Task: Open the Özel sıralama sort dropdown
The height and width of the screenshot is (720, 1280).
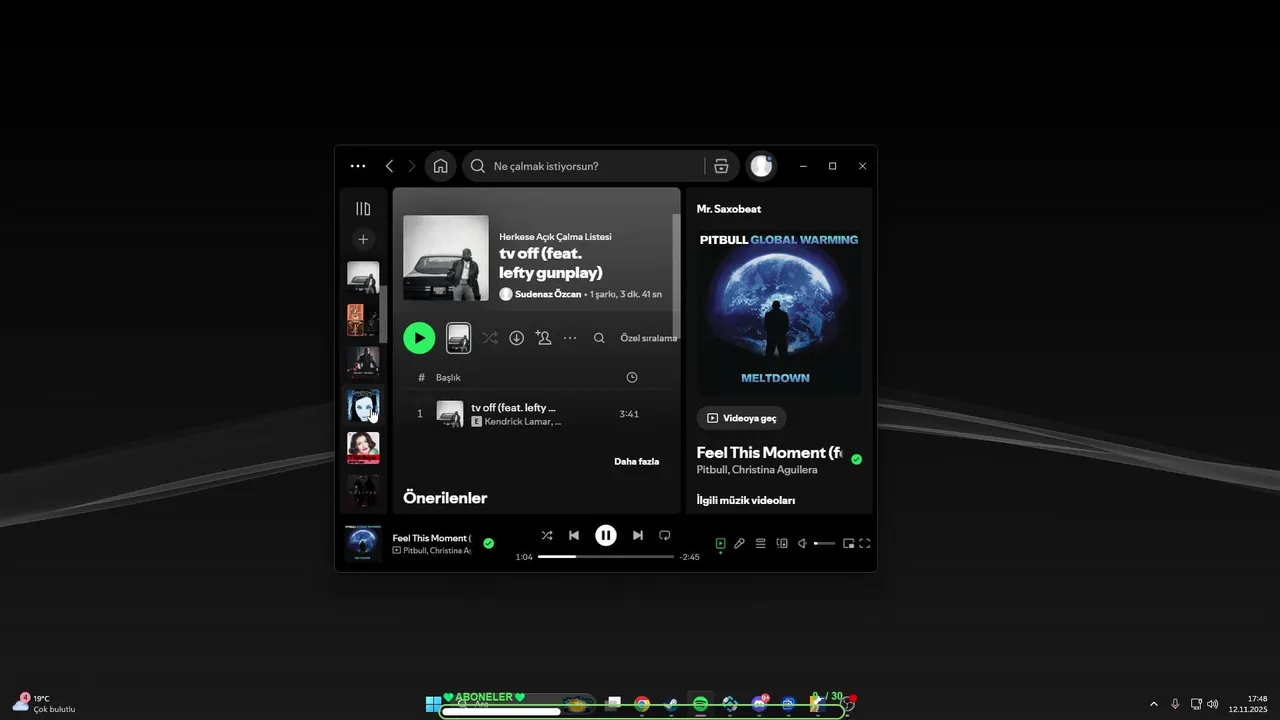Action: (648, 338)
